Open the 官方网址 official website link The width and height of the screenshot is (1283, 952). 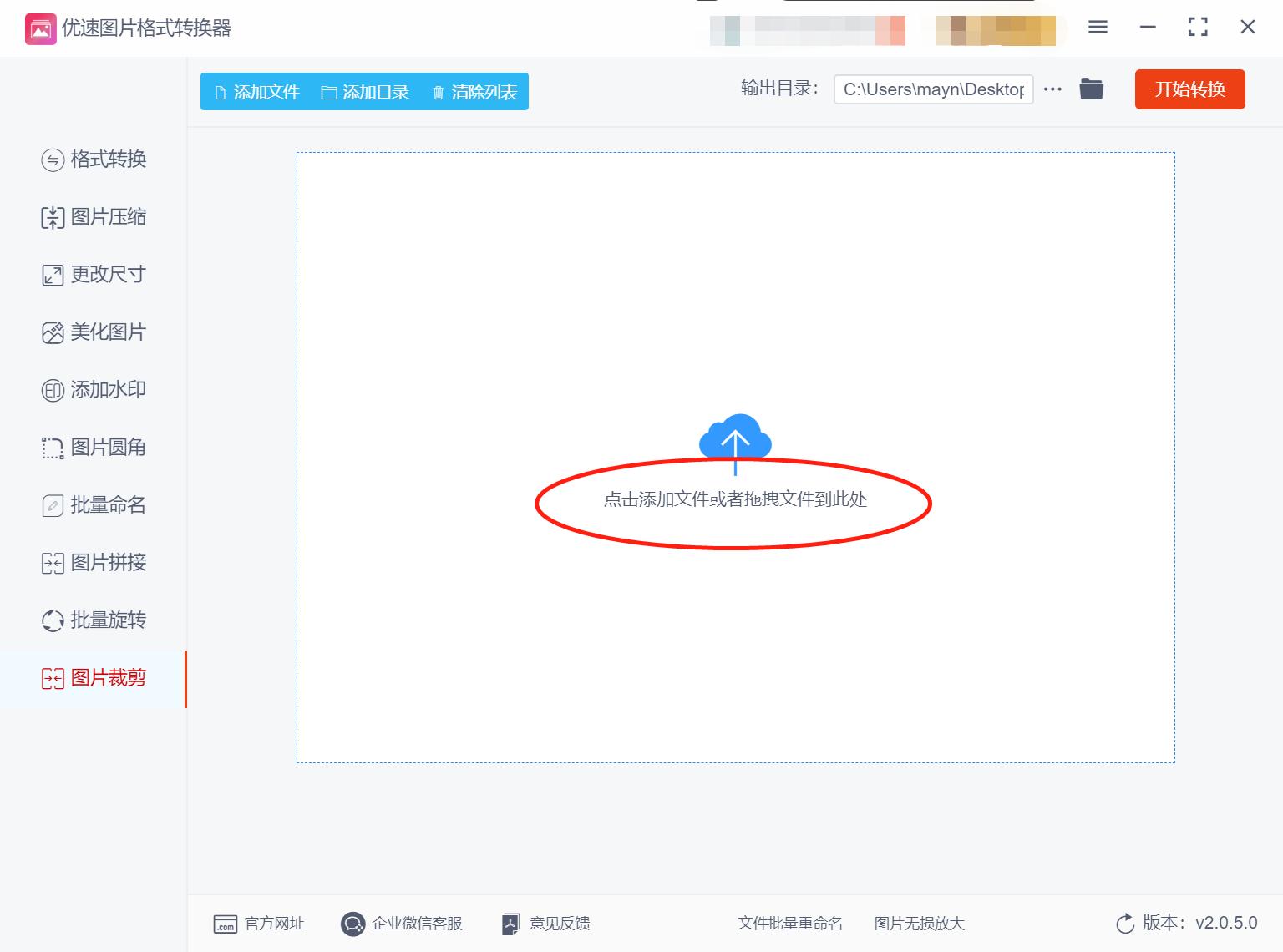coord(259,923)
